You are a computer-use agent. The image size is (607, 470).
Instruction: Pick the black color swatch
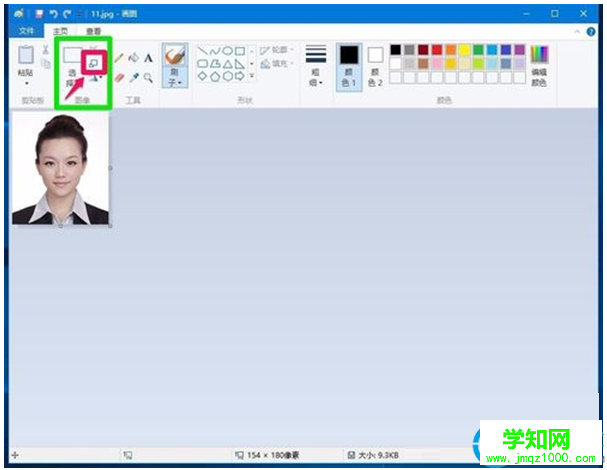[395, 50]
